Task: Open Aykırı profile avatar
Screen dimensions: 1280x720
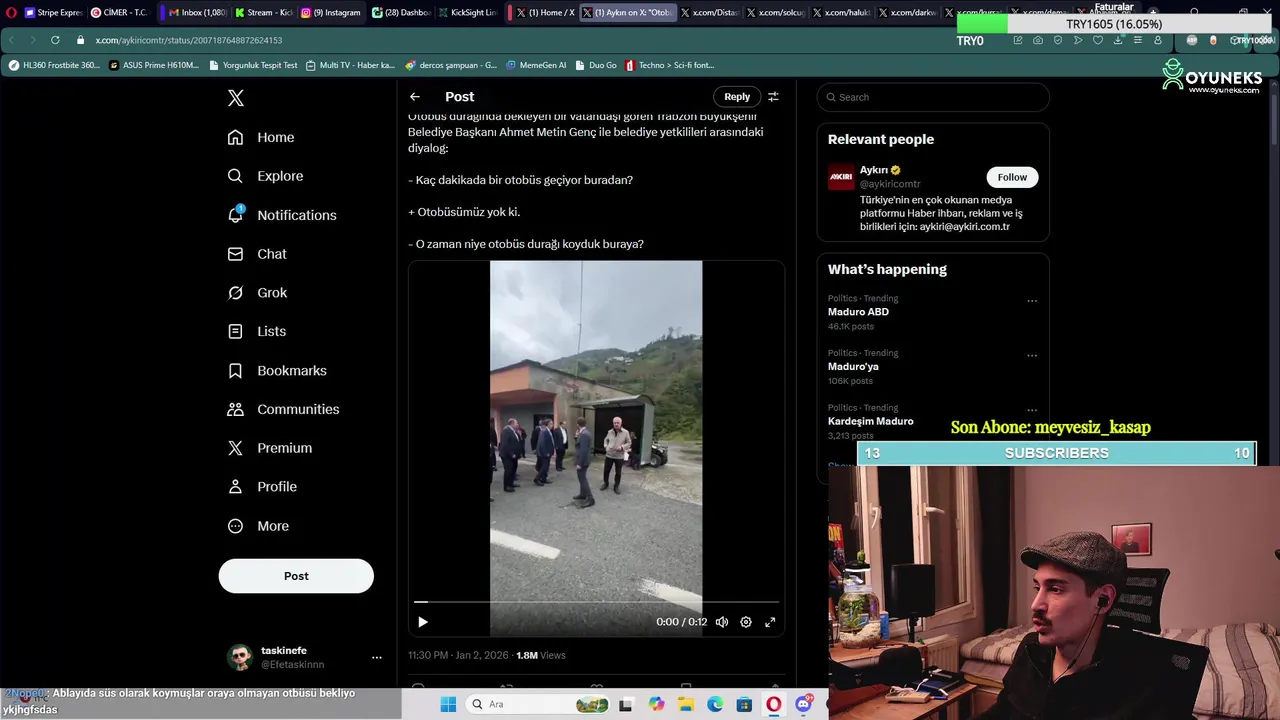Action: tap(841, 177)
